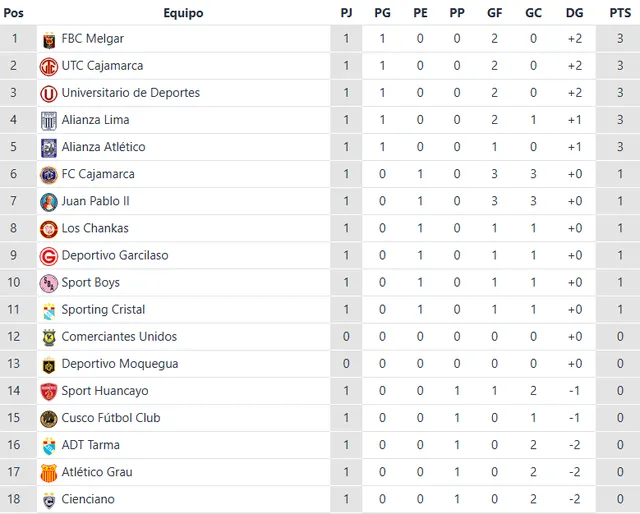The image size is (640, 514).
Task: Click the PTS column header
Action: (619, 13)
